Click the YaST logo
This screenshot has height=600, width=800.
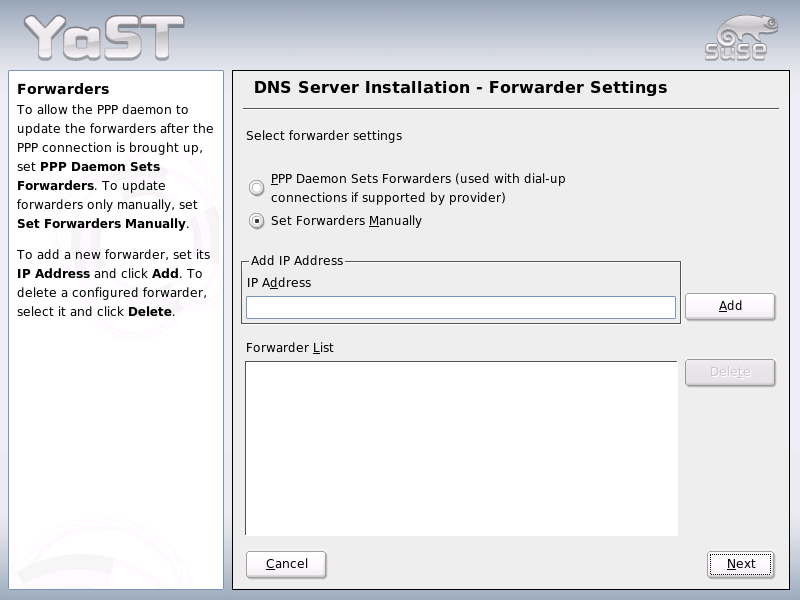pyautogui.click(x=104, y=37)
